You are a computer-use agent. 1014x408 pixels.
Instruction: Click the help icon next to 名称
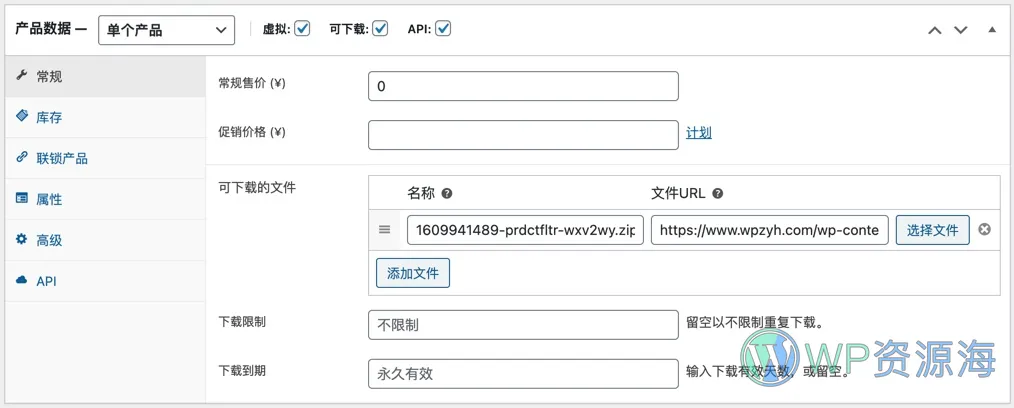[x=447, y=193]
